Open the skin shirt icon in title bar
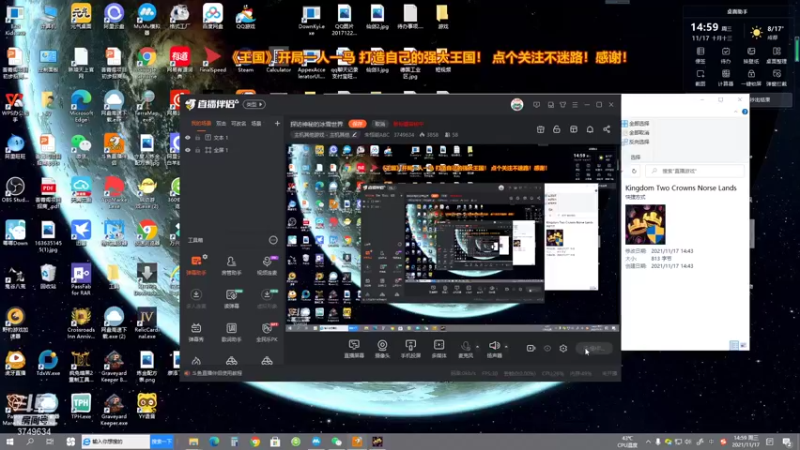 563,105
